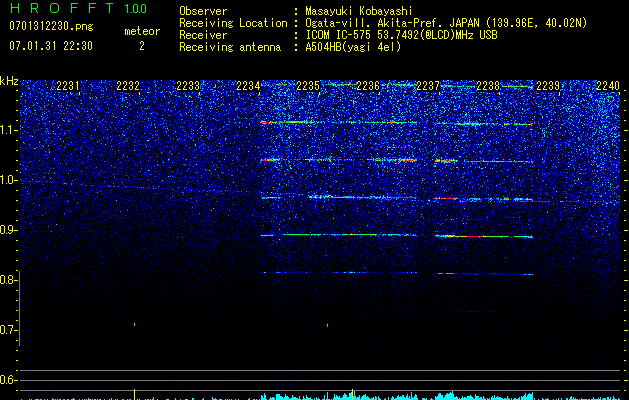Viewport: 629px width, 400px height.
Task: Click the Observer label
Action: pos(203,11)
